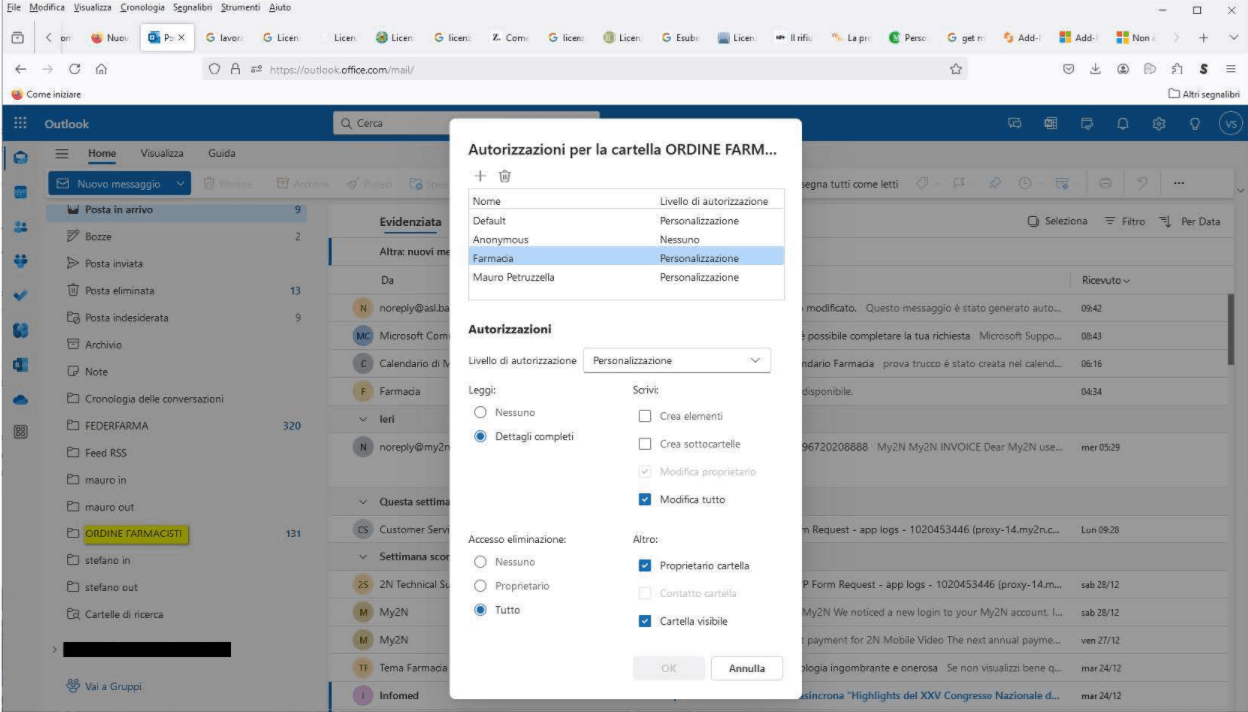
Task: Bookmark page with star icon
Action: (956, 69)
